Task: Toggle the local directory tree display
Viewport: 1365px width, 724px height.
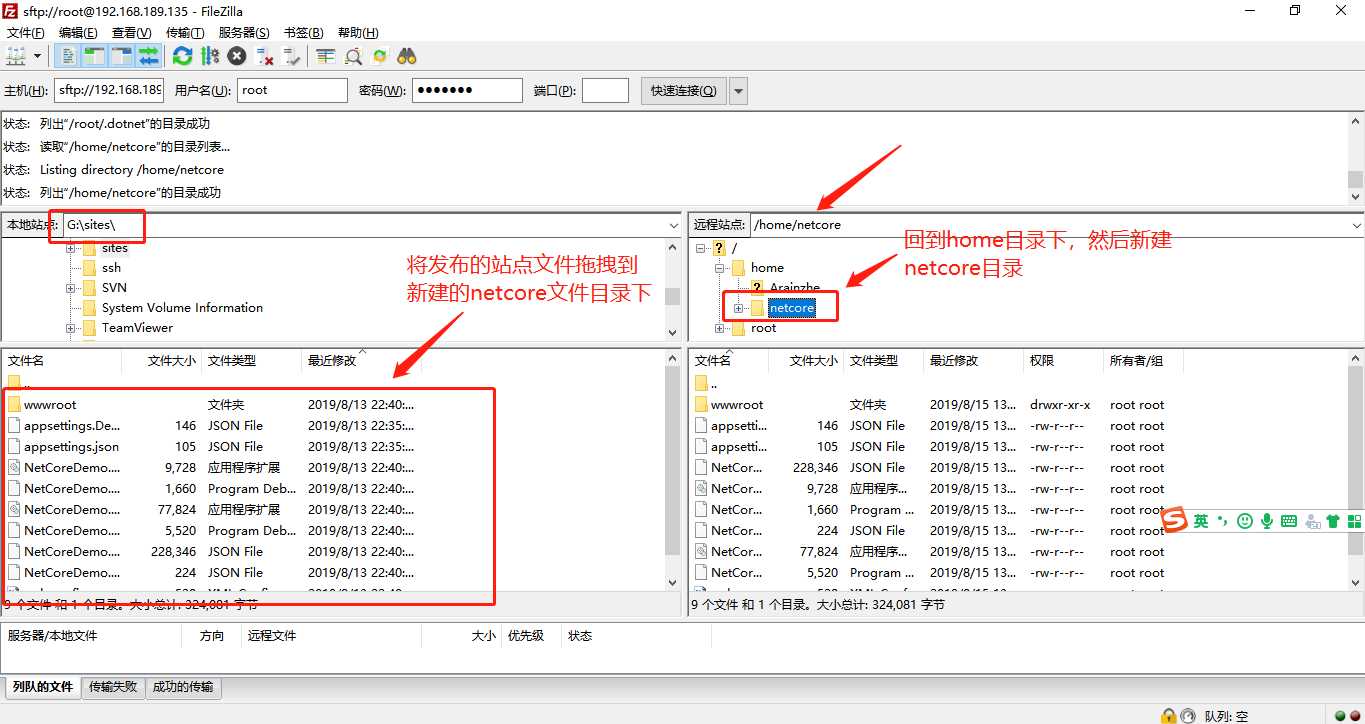Action: coord(95,56)
